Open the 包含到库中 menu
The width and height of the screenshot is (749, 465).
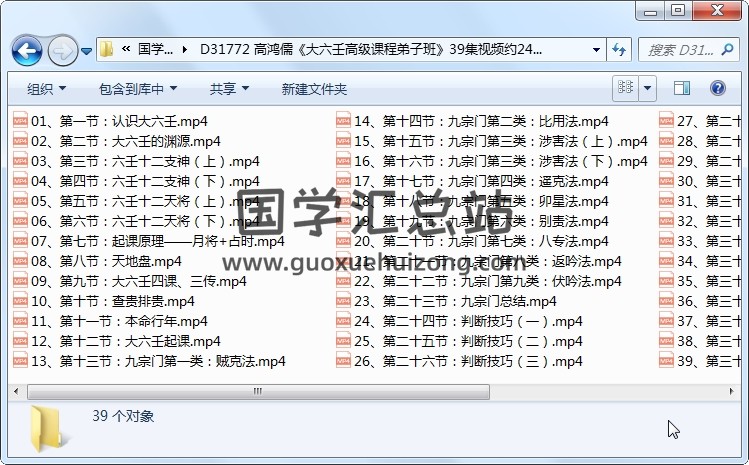coord(137,89)
